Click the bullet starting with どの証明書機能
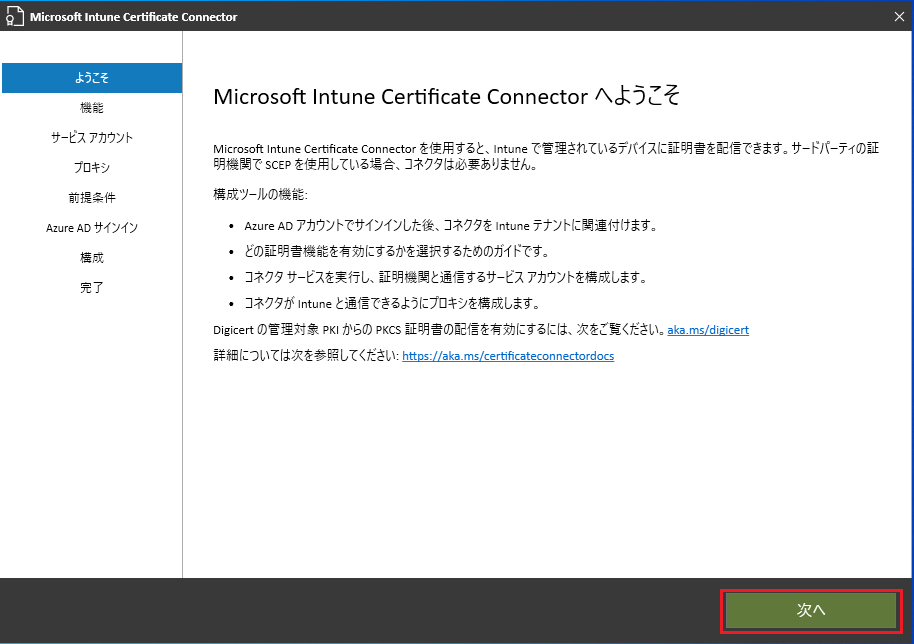The height and width of the screenshot is (644, 914). pos(397,252)
